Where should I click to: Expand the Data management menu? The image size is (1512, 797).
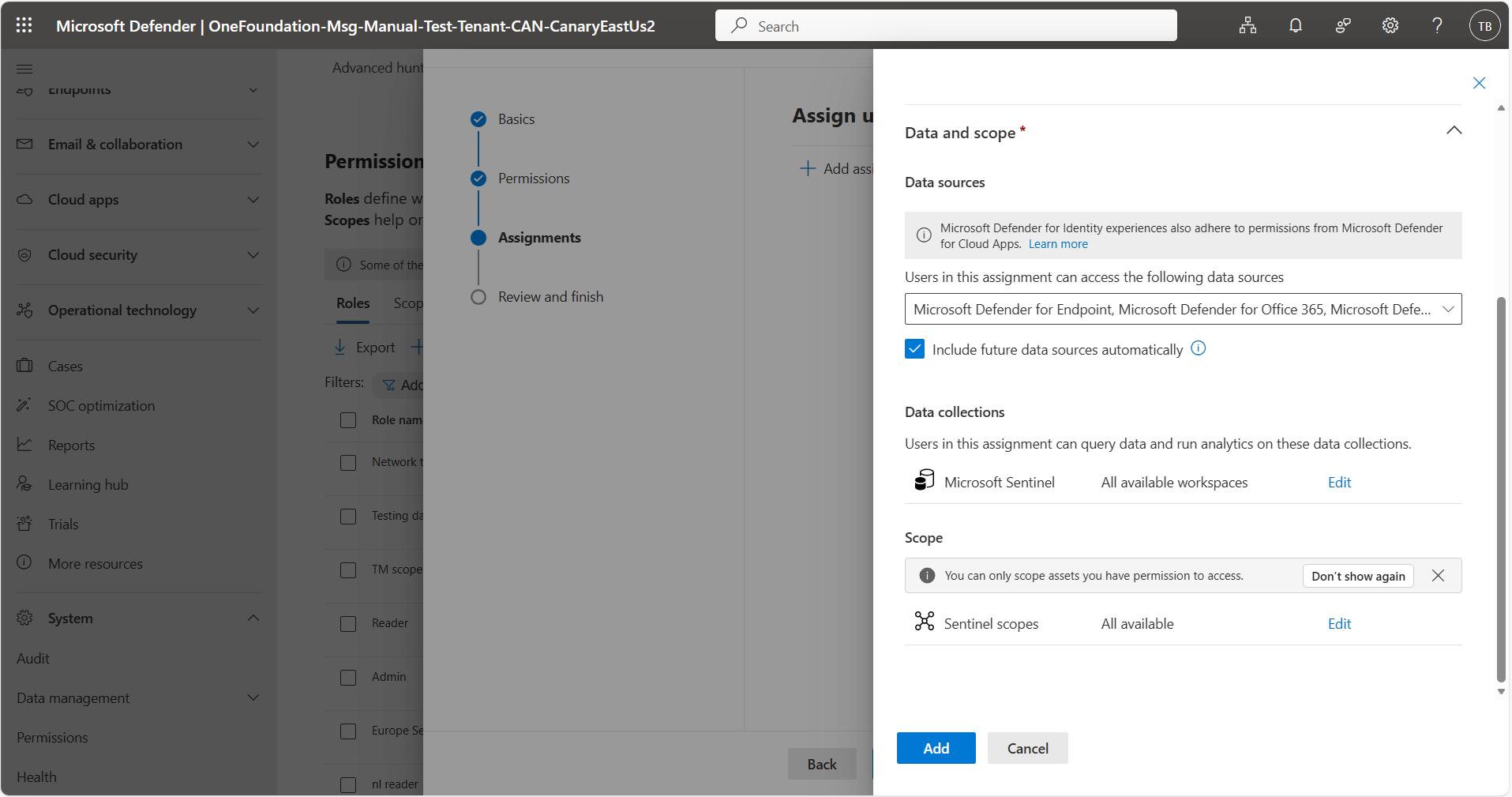tap(253, 697)
